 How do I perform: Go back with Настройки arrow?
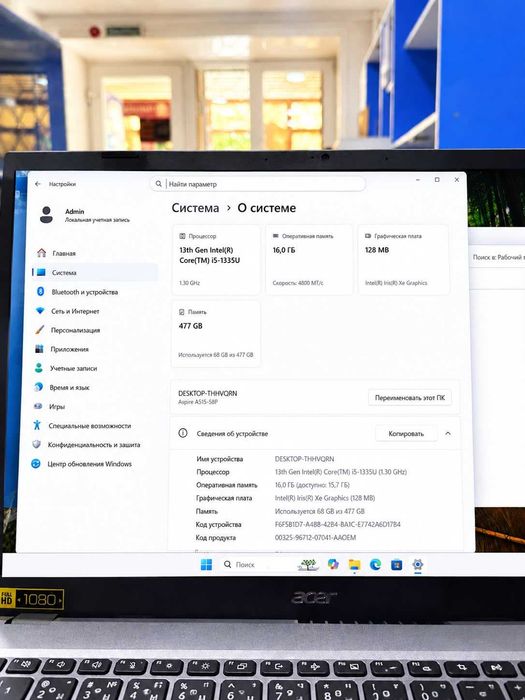click(38, 184)
